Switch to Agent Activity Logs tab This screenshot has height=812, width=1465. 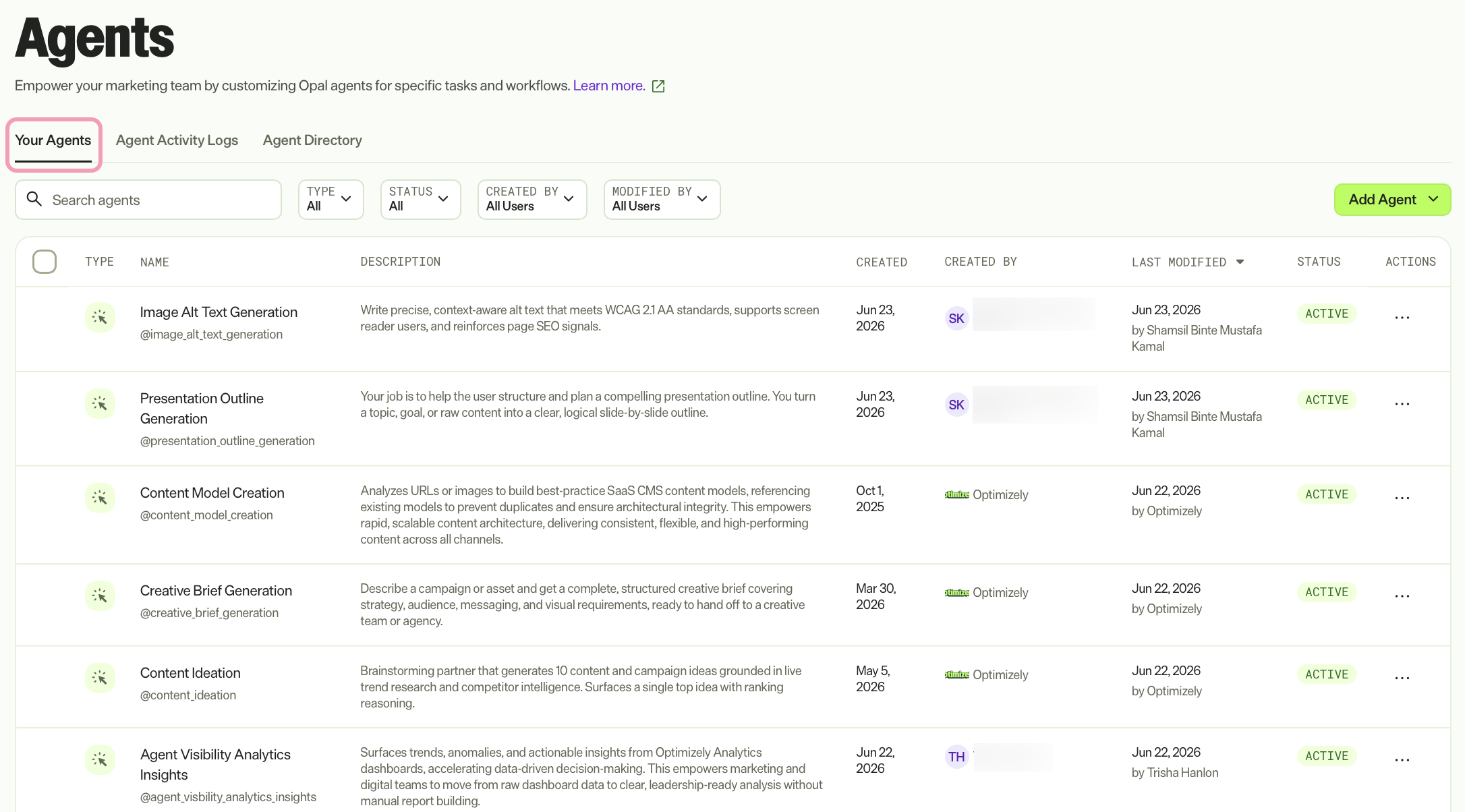[x=177, y=140]
